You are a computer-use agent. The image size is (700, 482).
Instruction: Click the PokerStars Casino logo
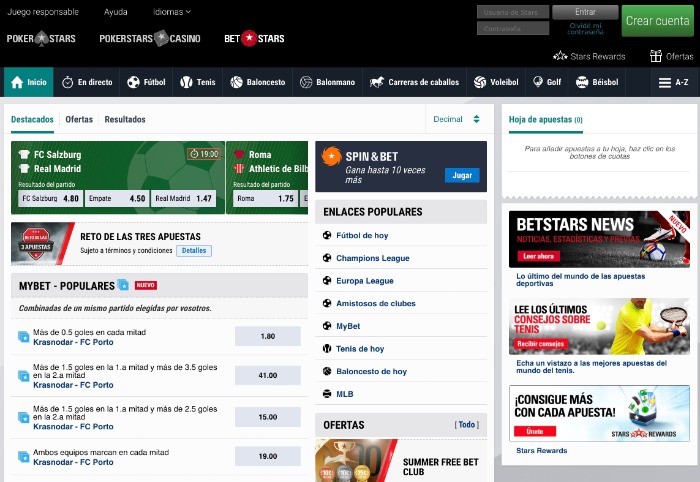click(x=150, y=38)
